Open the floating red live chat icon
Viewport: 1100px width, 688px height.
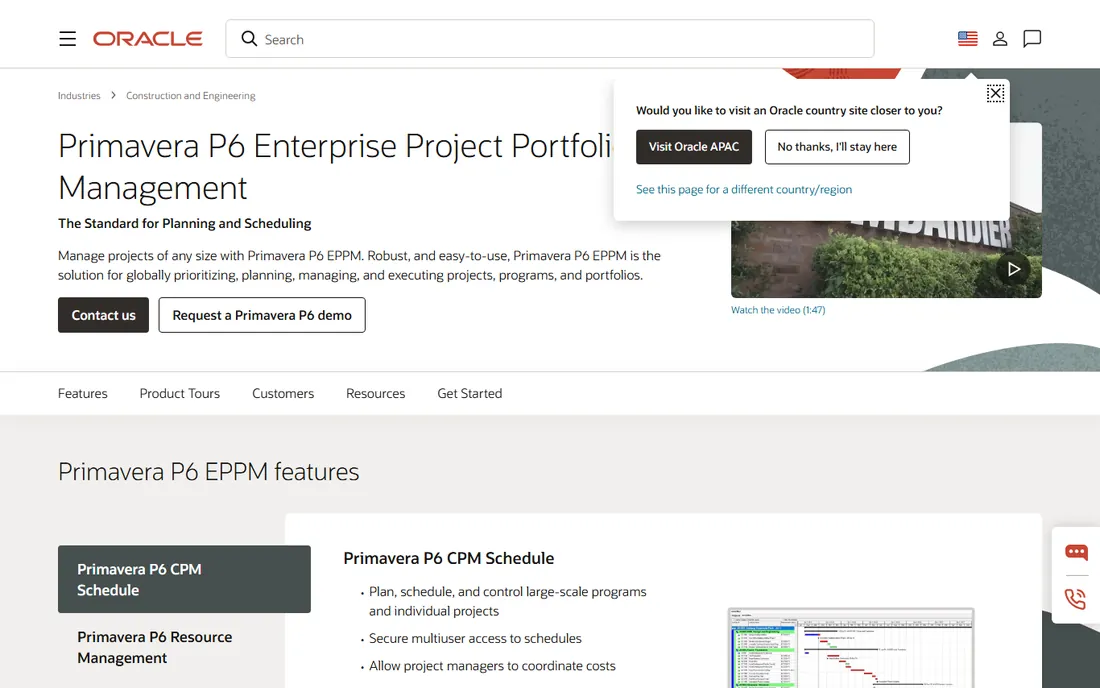coord(1076,552)
